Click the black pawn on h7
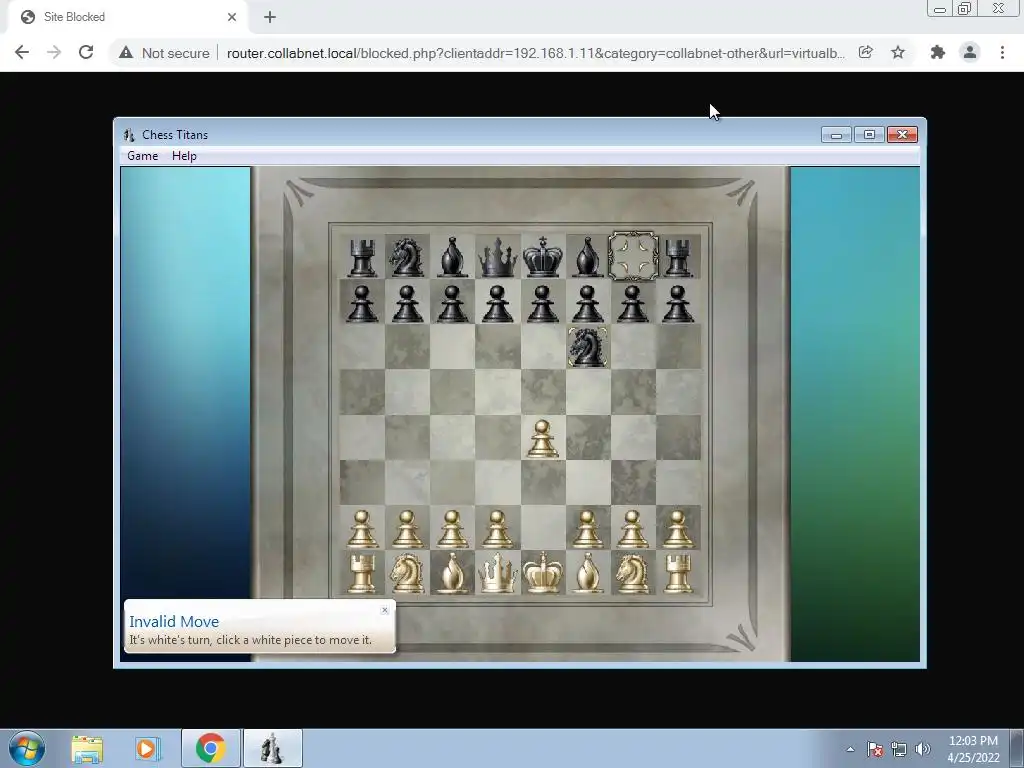This screenshot has height=768, width=1024. click(678, 303)
